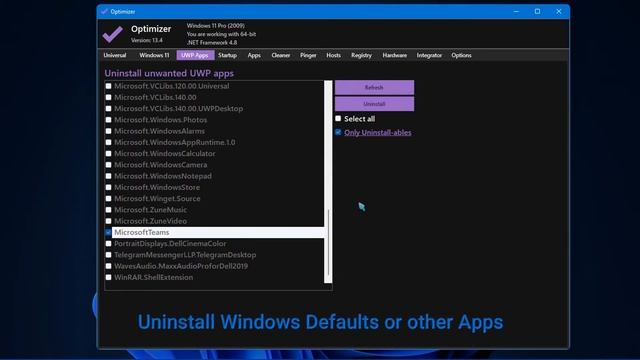Switch to the Registry tab
This screenshot has height=360, width=640.
click(x=361, y=55)
